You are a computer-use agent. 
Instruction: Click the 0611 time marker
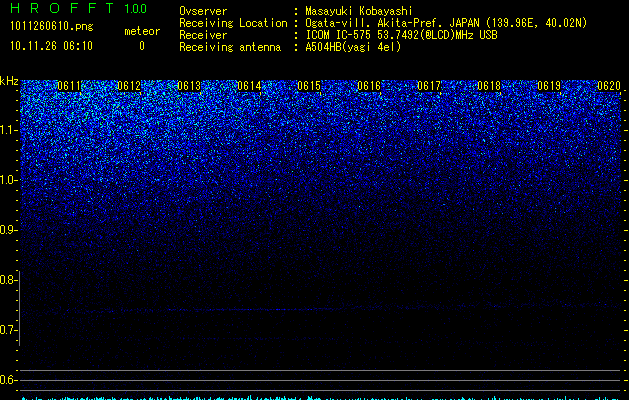point(69,86)
